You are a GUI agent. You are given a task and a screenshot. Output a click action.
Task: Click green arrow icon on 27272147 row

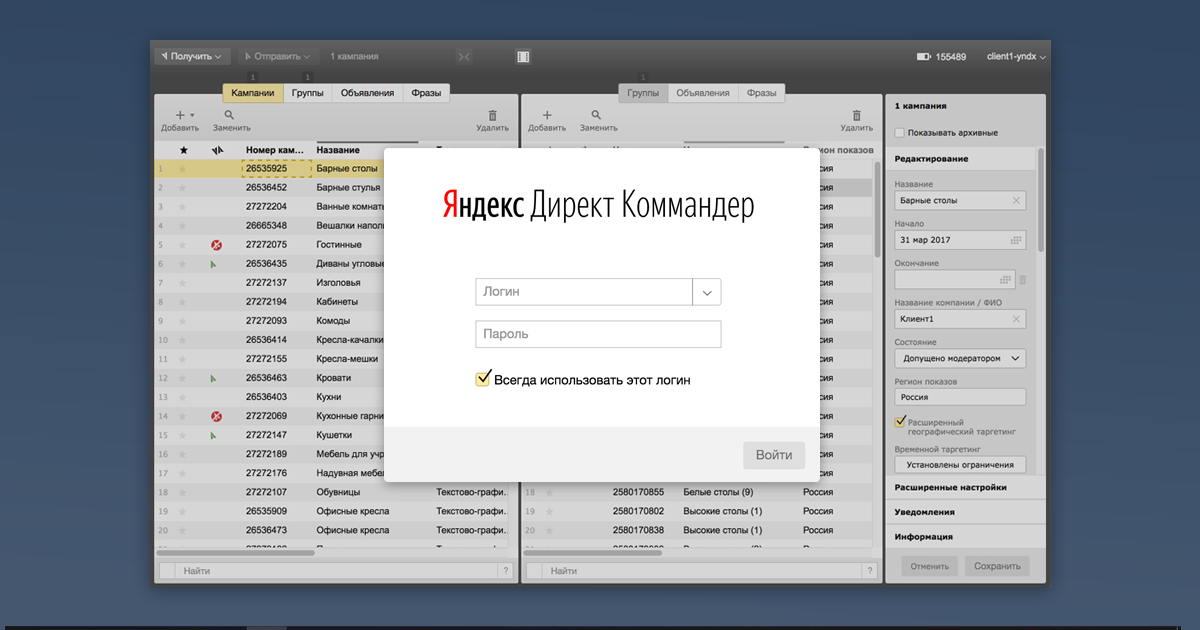pyautogui.click(x=214, y=435)
